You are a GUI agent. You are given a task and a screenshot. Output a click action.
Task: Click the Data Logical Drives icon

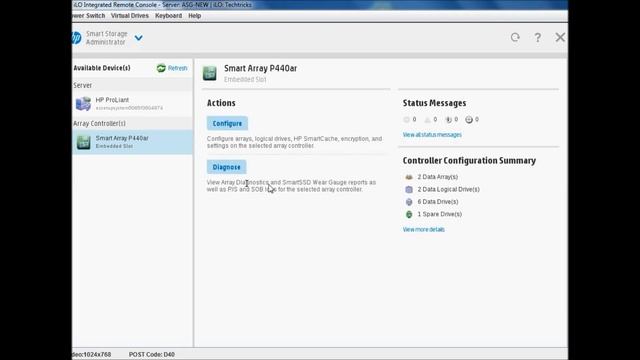(409, 189)
